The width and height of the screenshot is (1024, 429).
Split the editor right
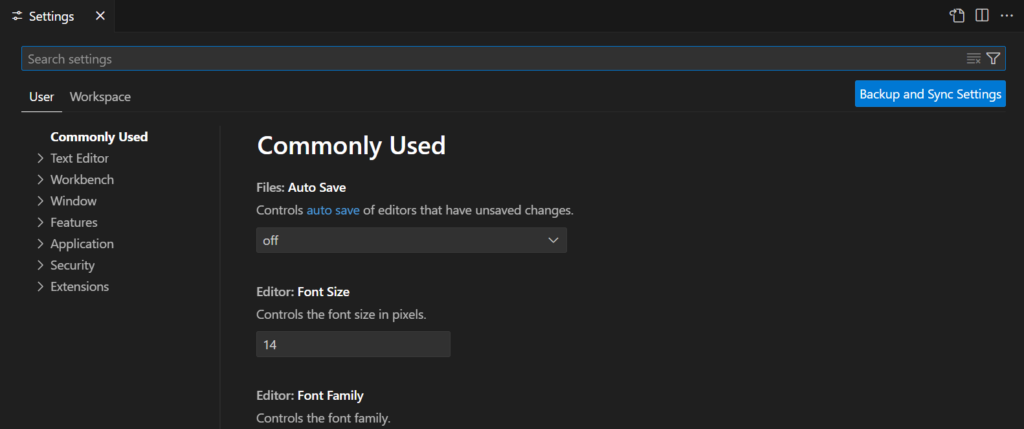pos(982,16)
